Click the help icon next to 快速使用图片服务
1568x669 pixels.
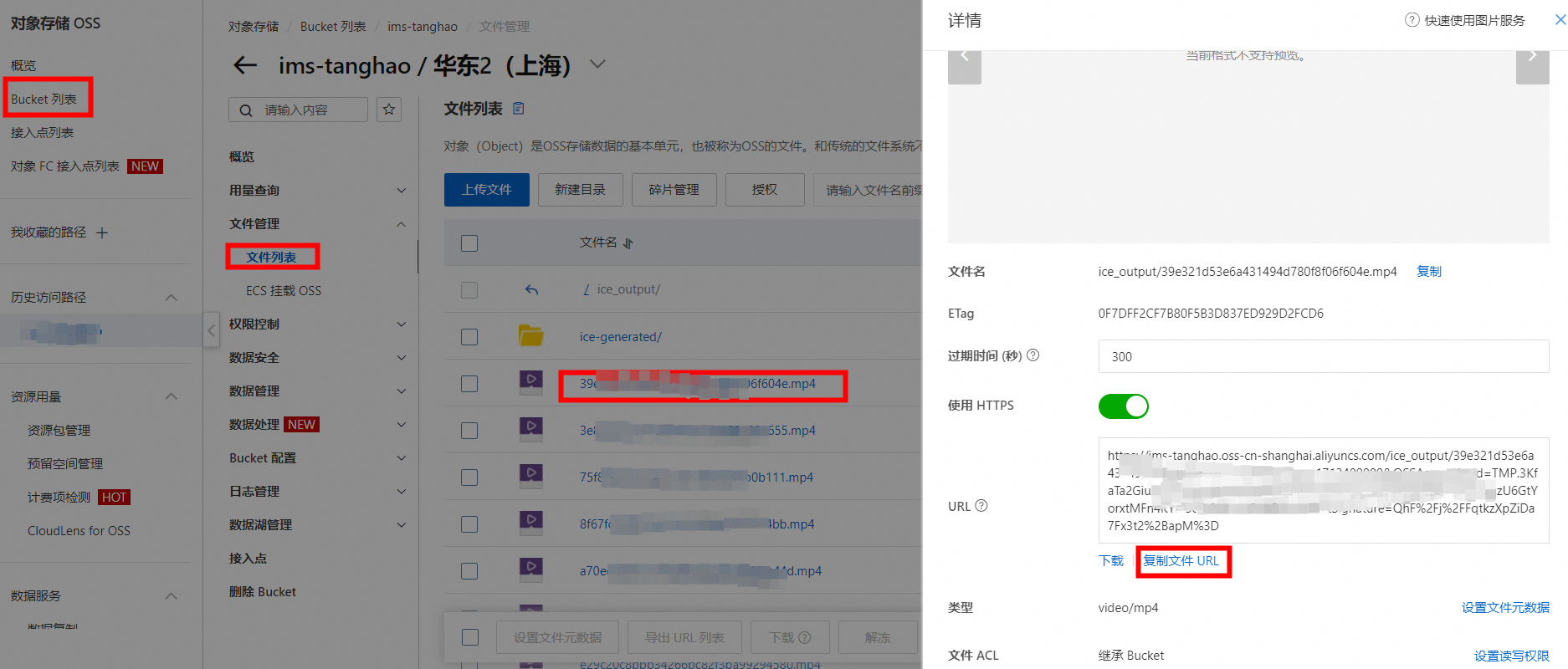(x=1412, y=20)
